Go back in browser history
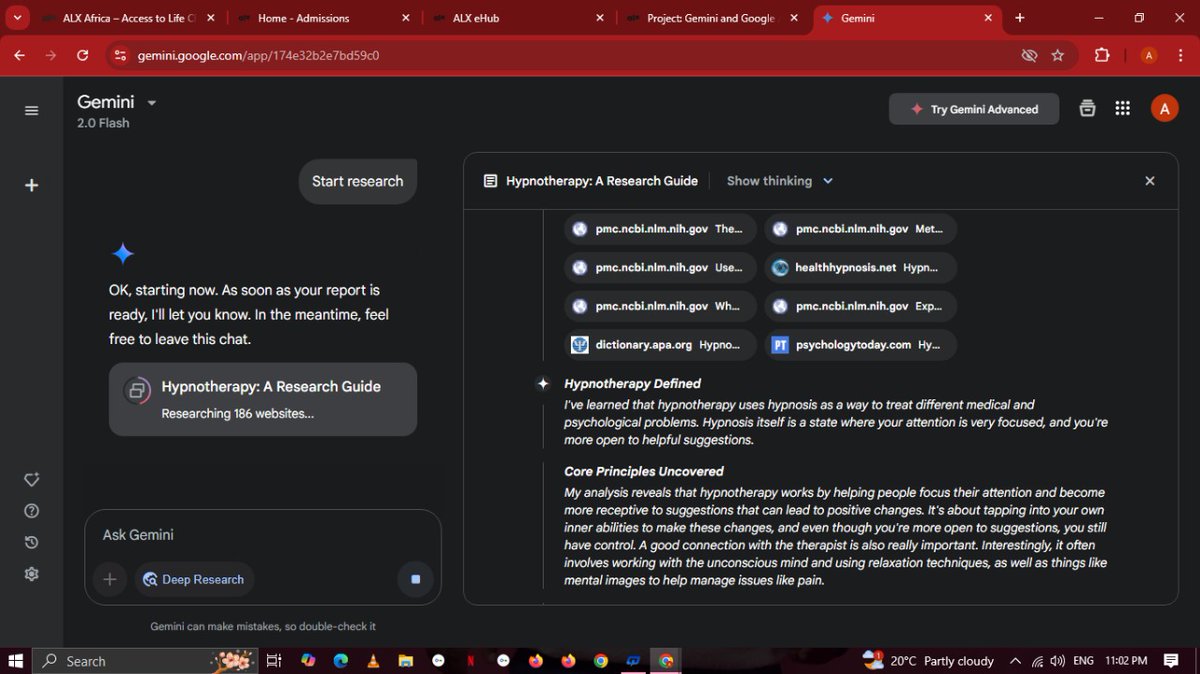1200x674 pixels. coord(19,55)
